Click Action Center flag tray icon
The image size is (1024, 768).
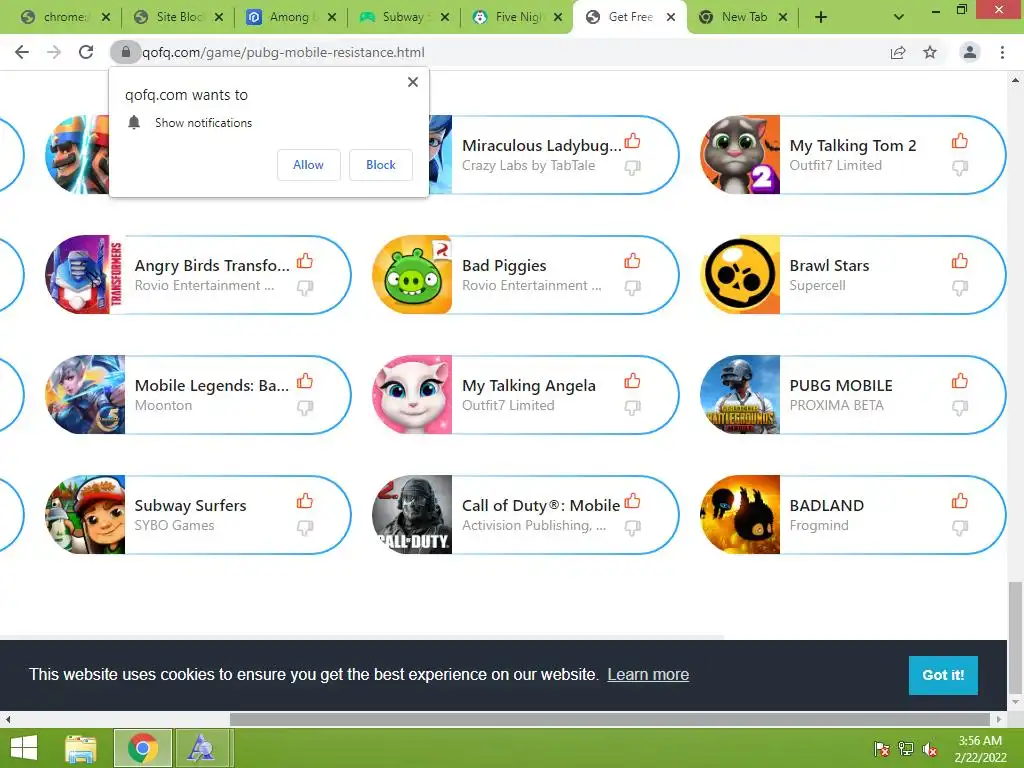[x=881, y=749]
